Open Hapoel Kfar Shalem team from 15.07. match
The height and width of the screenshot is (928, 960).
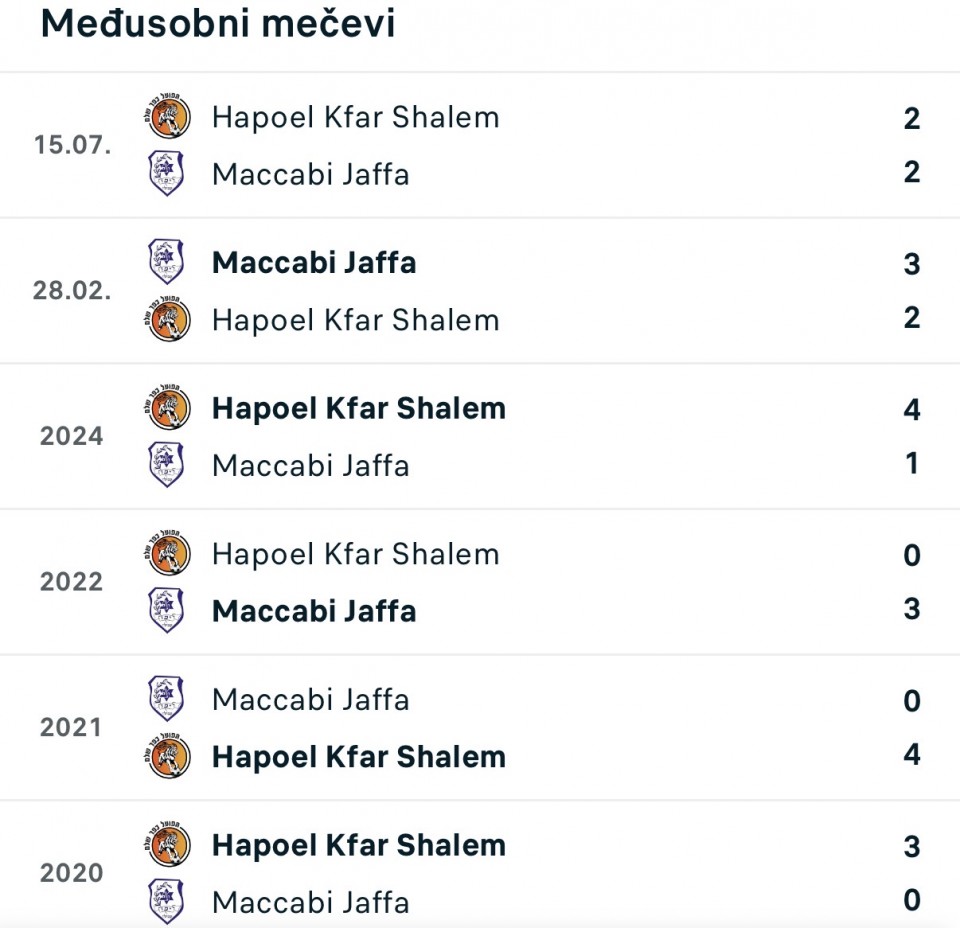point(355,118)
